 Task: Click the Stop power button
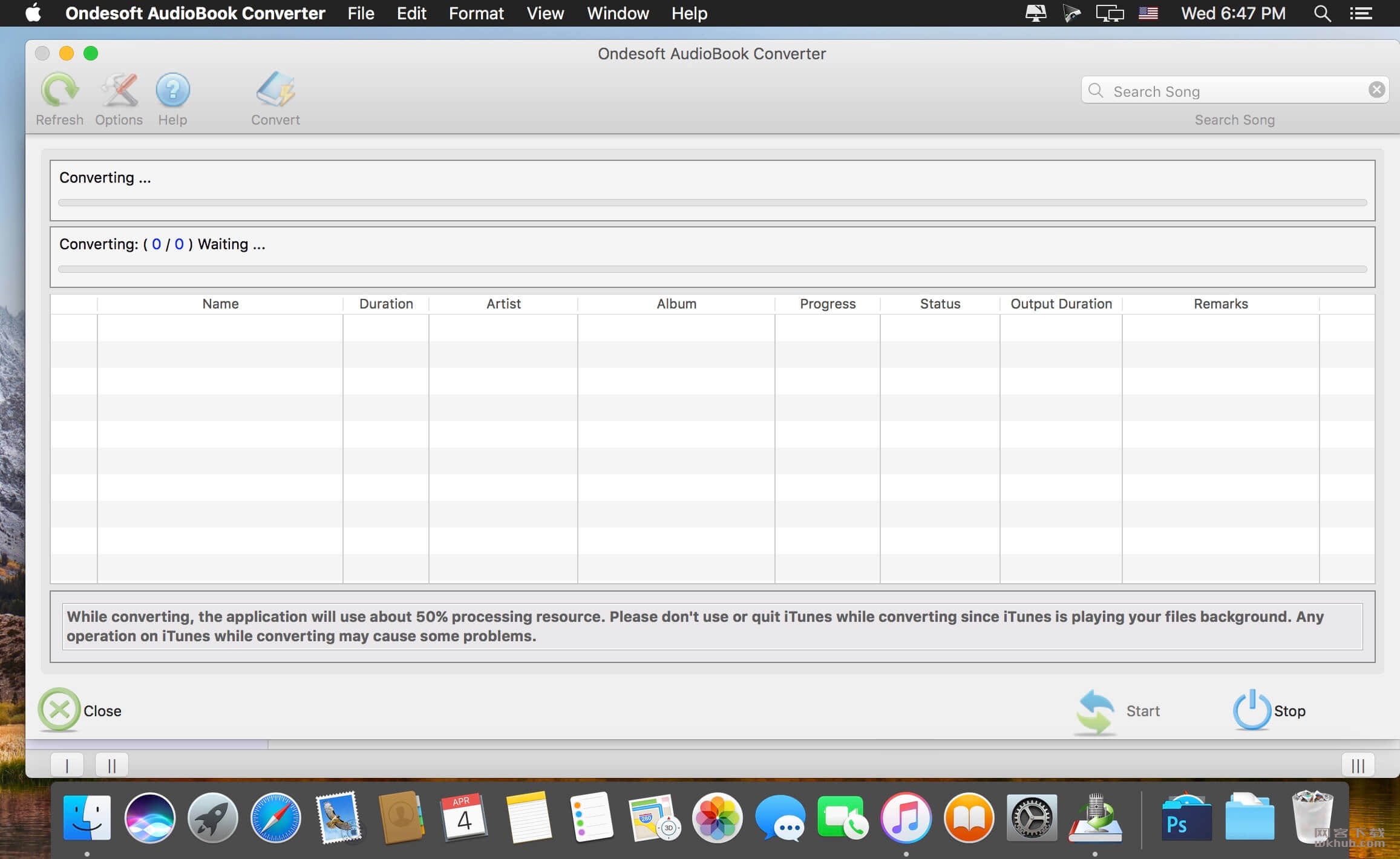click(1269, 710)
